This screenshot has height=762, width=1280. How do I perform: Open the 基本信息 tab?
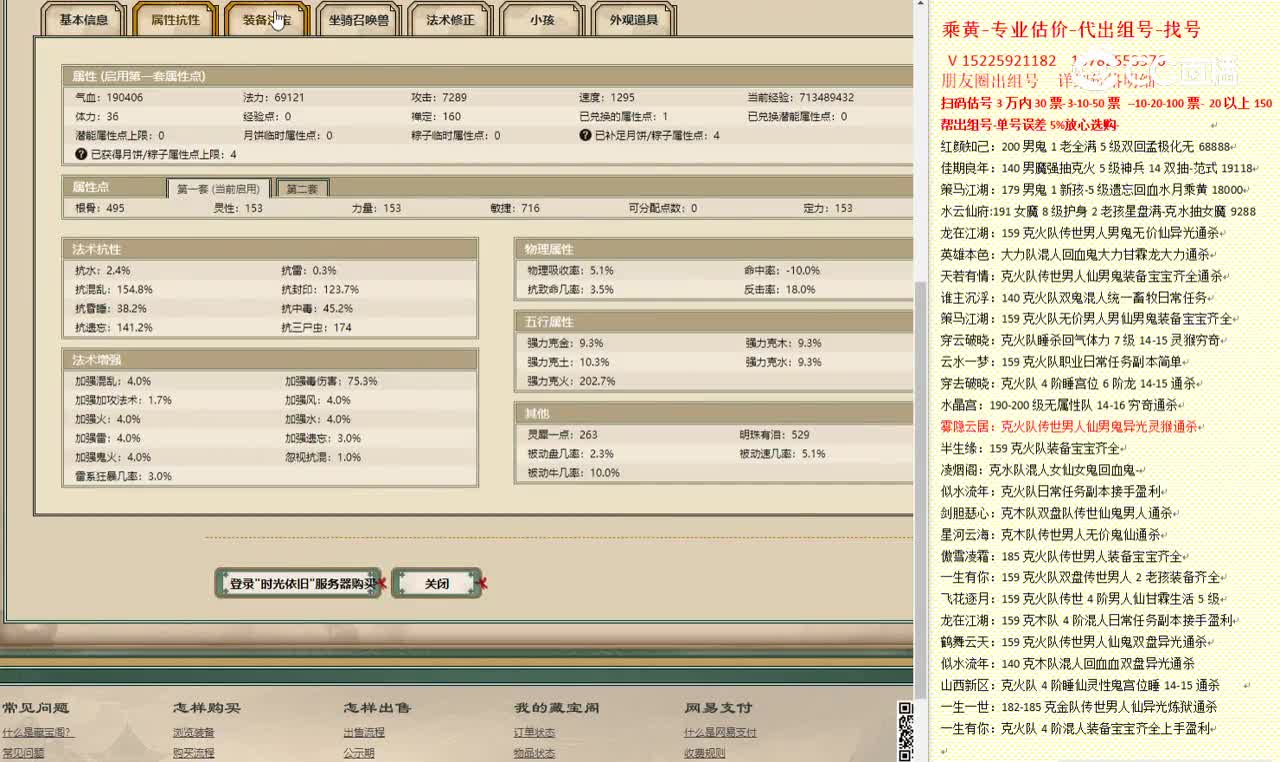pos(84,19)
